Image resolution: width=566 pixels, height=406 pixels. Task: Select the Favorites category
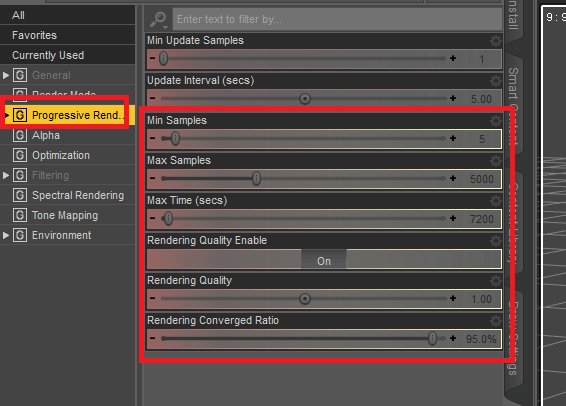click(x=68, y=35)
